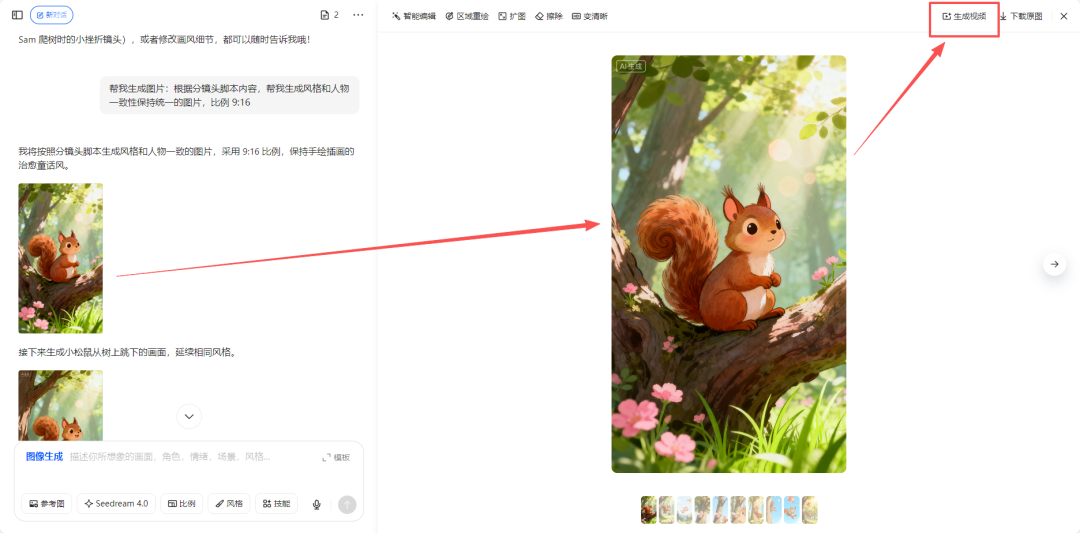The width and height of the screenshot is (1080, 533).
Task: Download original image via 下载原图
Action: pyautogui.click(x=1020, y=16)
